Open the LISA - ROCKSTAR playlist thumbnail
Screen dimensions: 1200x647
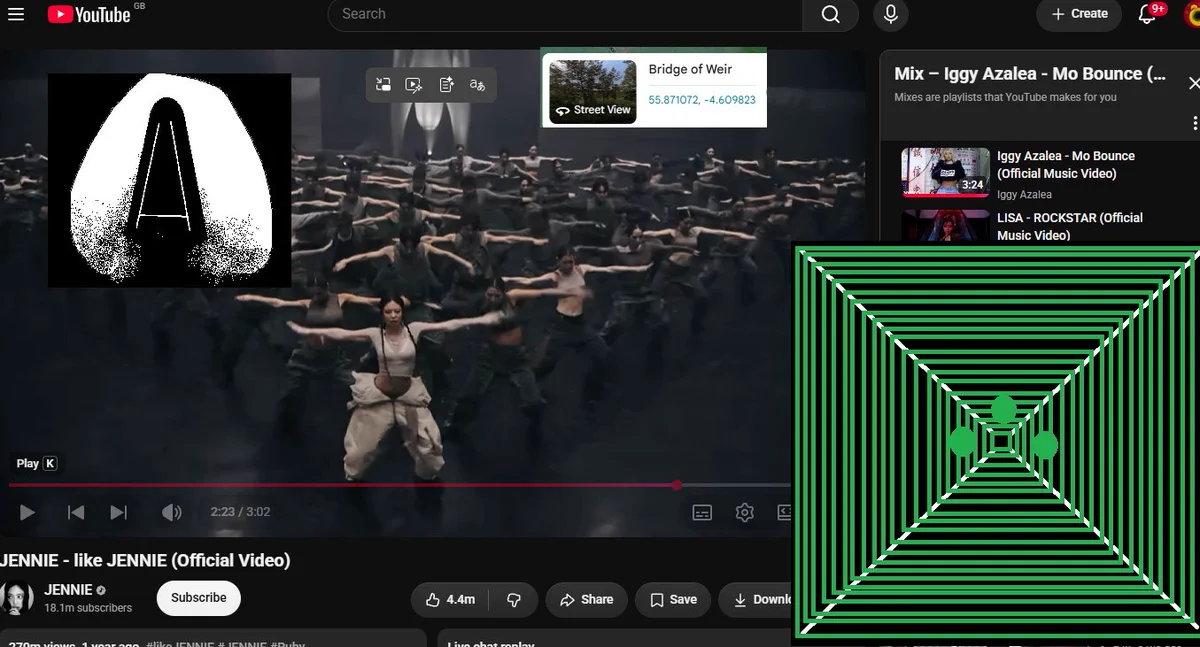[x=945, y=226]
